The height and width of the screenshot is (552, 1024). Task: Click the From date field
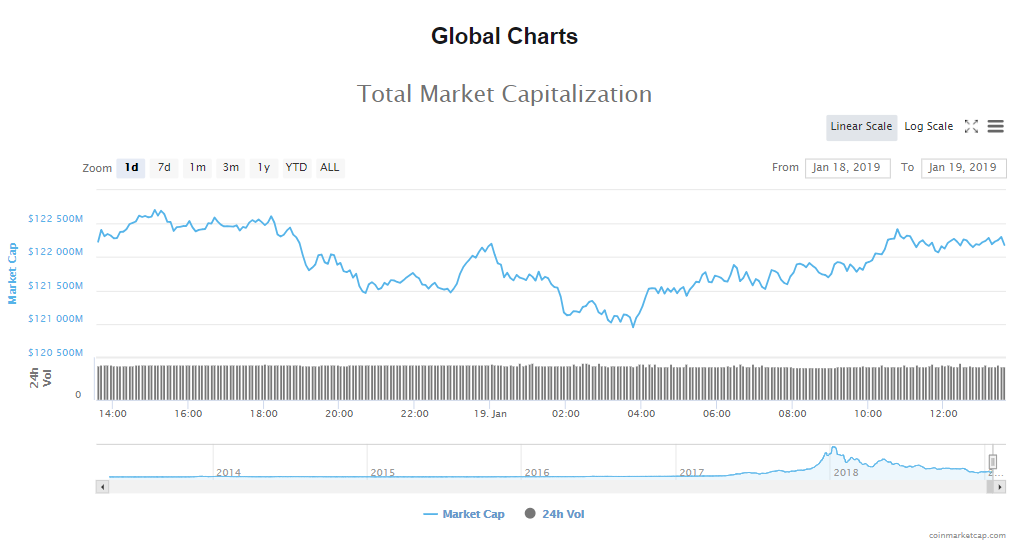pyautogui.click(x=847, y=168)
